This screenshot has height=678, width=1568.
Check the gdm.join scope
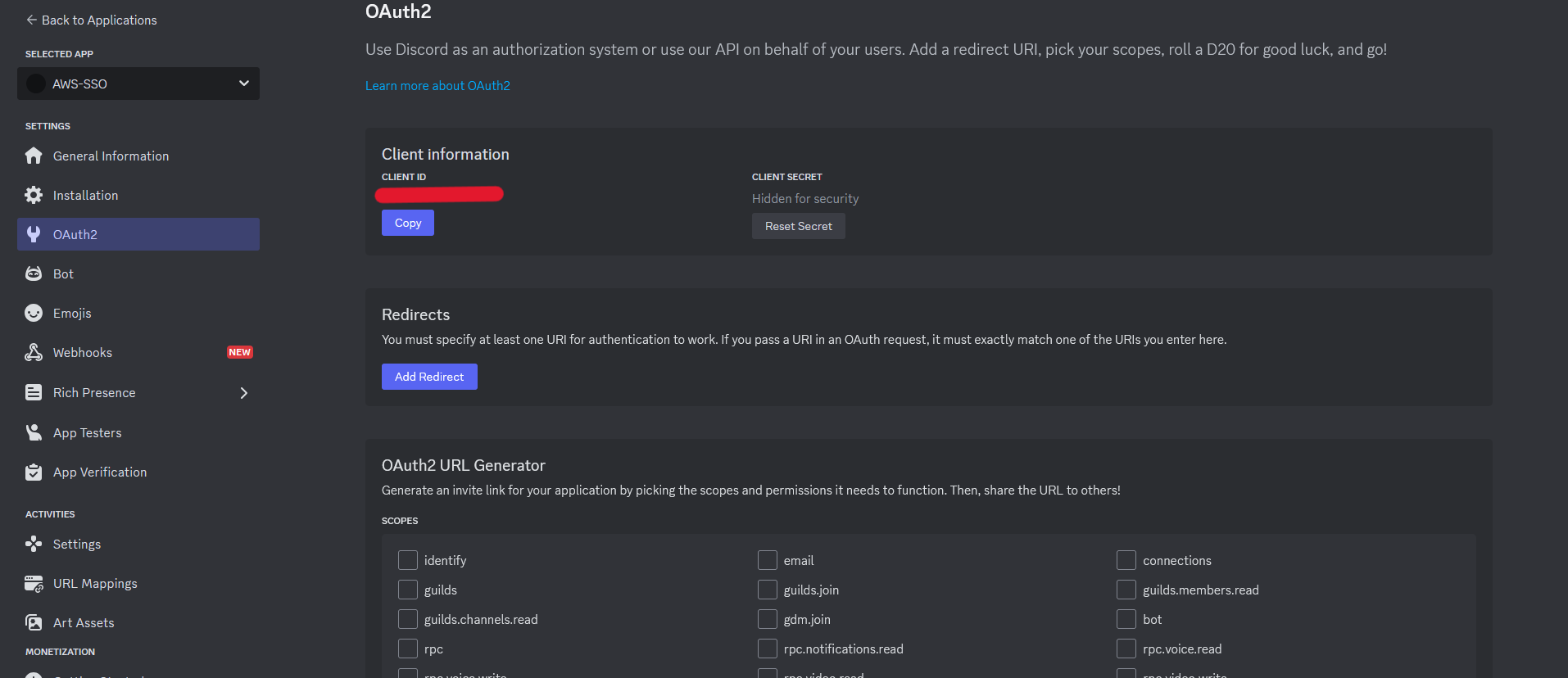coord(768,619)
